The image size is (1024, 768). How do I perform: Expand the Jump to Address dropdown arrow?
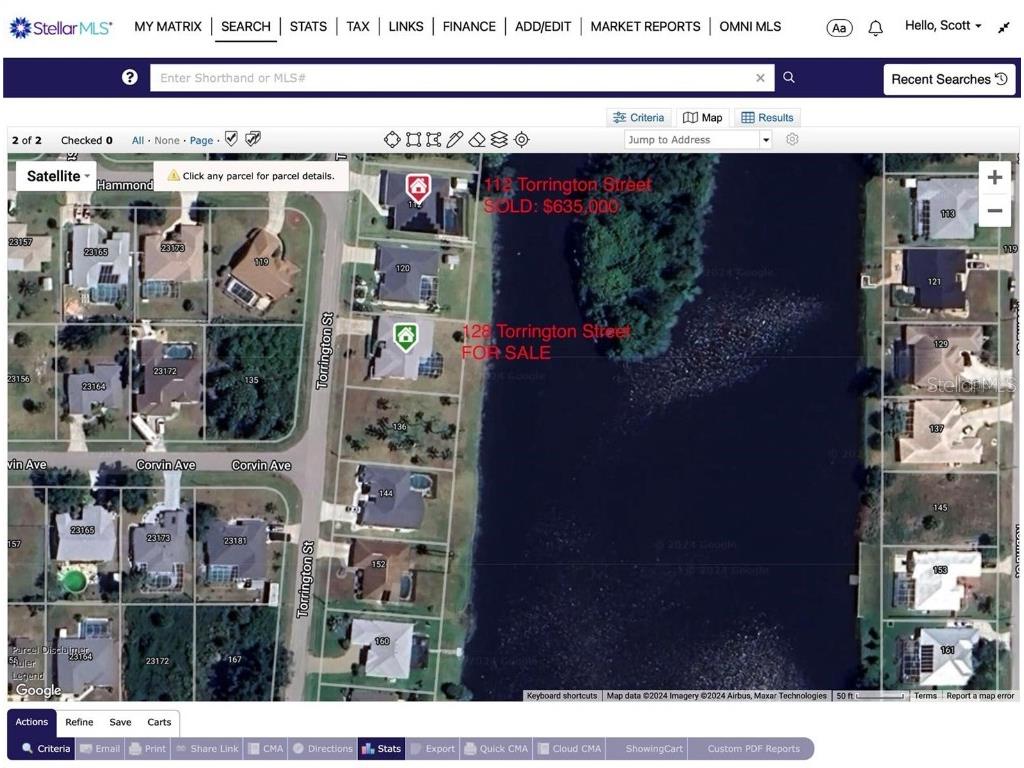pyautogui.click(x=765, y=139)
